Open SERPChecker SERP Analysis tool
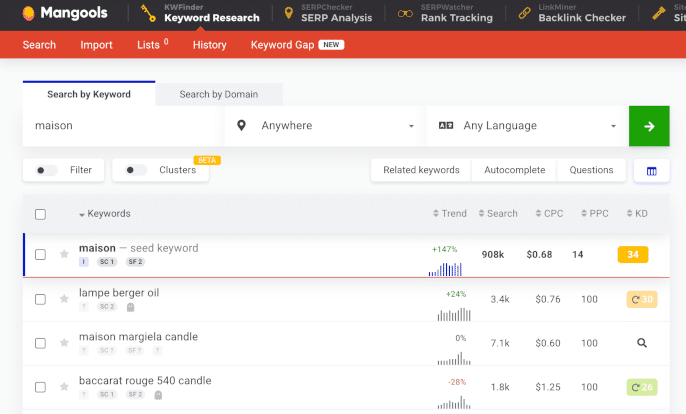686x414 pixels. click(328, 13)
